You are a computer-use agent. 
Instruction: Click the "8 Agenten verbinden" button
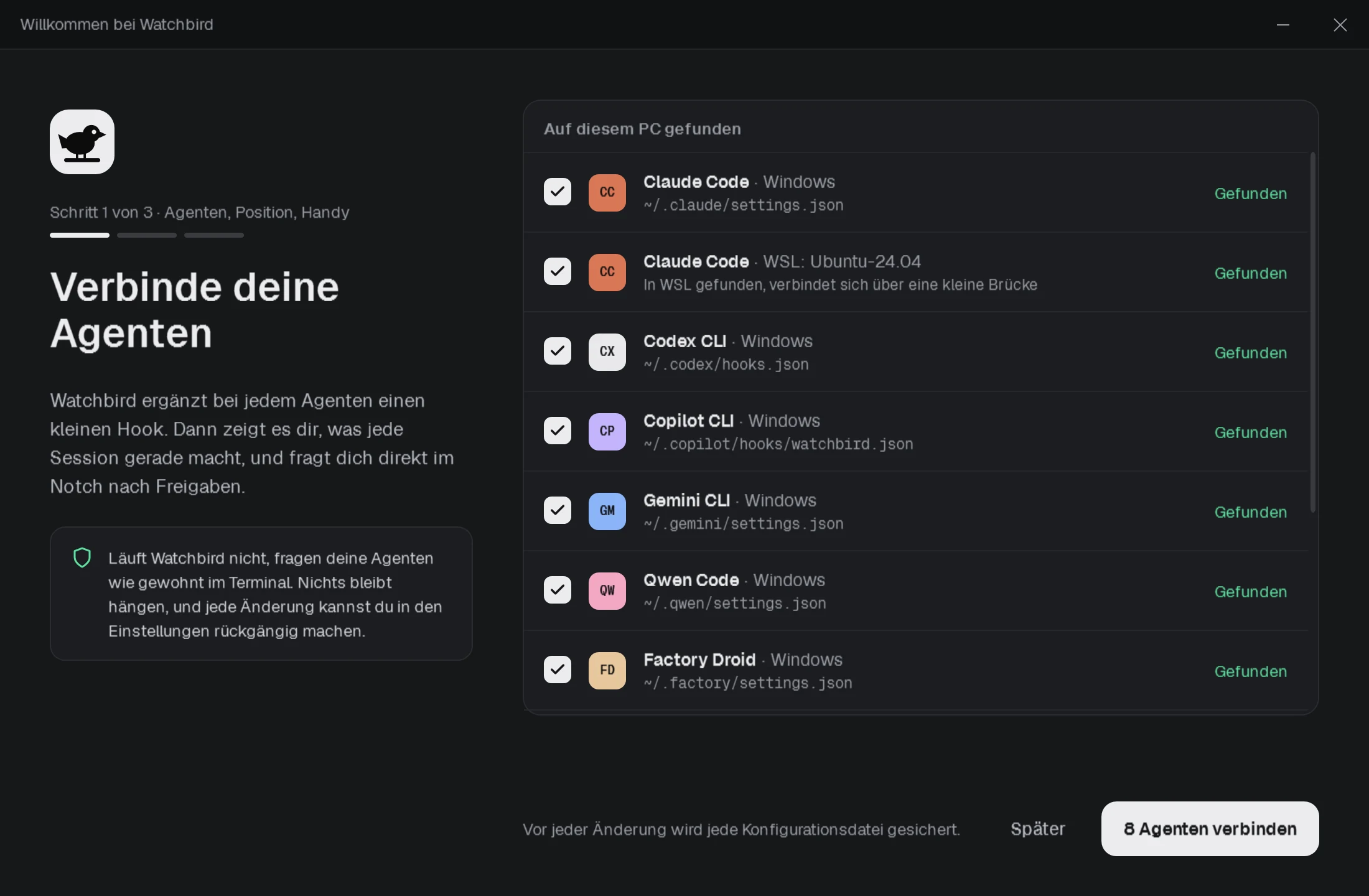[1210, 829]
